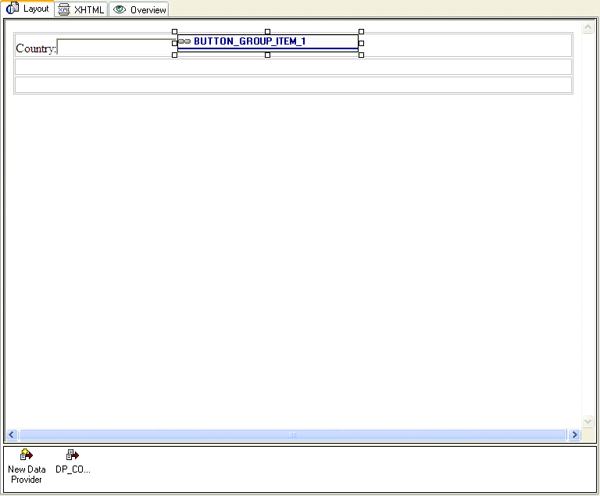Select the BUTTON_GROUP_ITEM_1 web item
This screenshot has width=600, height=496.
click(x=267, y=43)
